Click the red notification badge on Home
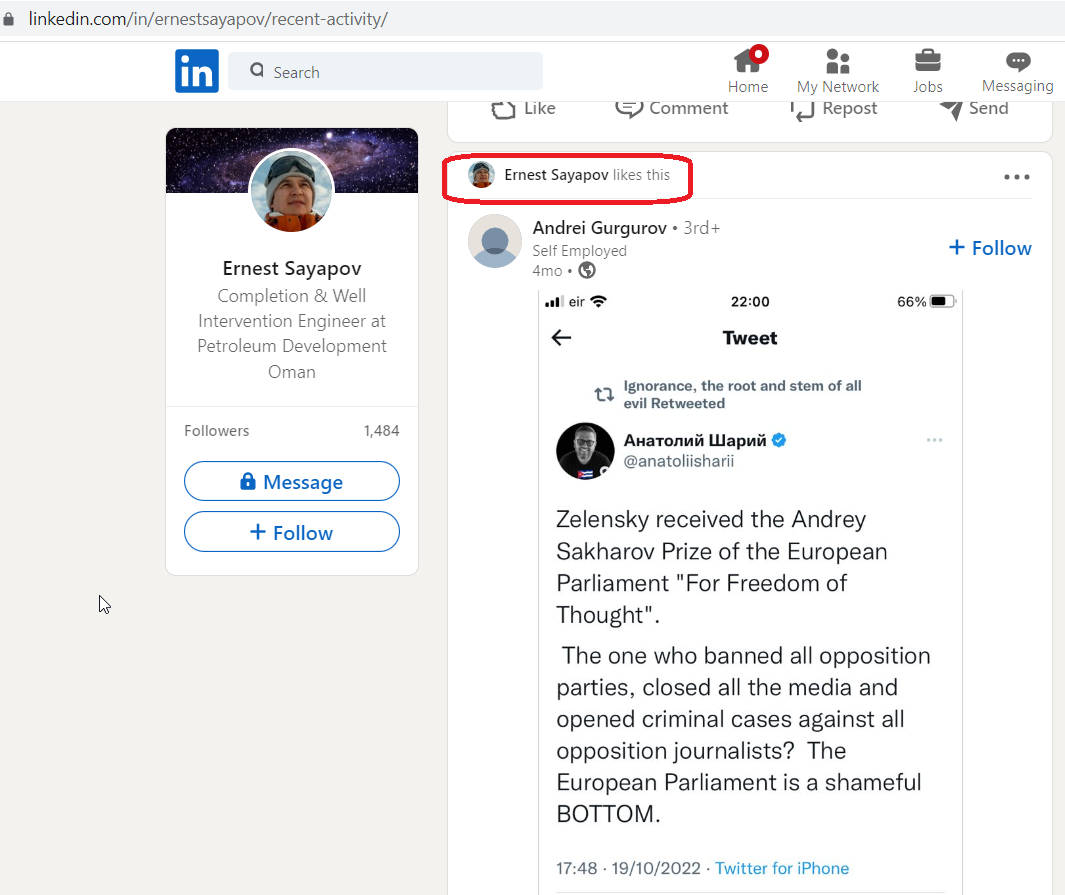This screenshot has height=895, width=1065. 759,54
